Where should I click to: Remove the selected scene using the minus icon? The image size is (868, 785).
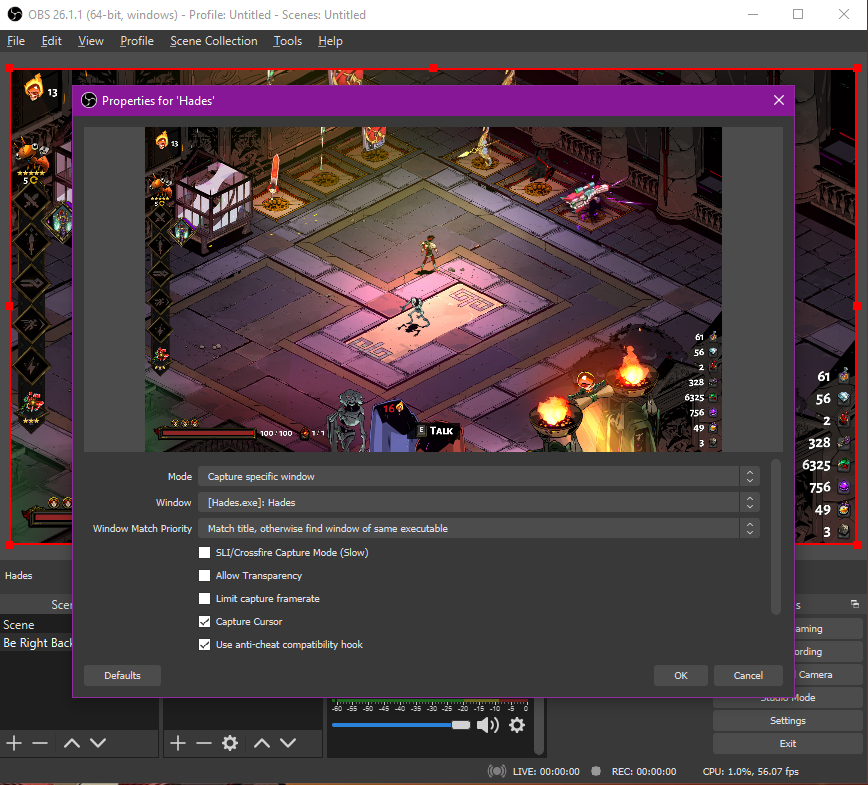41,743
